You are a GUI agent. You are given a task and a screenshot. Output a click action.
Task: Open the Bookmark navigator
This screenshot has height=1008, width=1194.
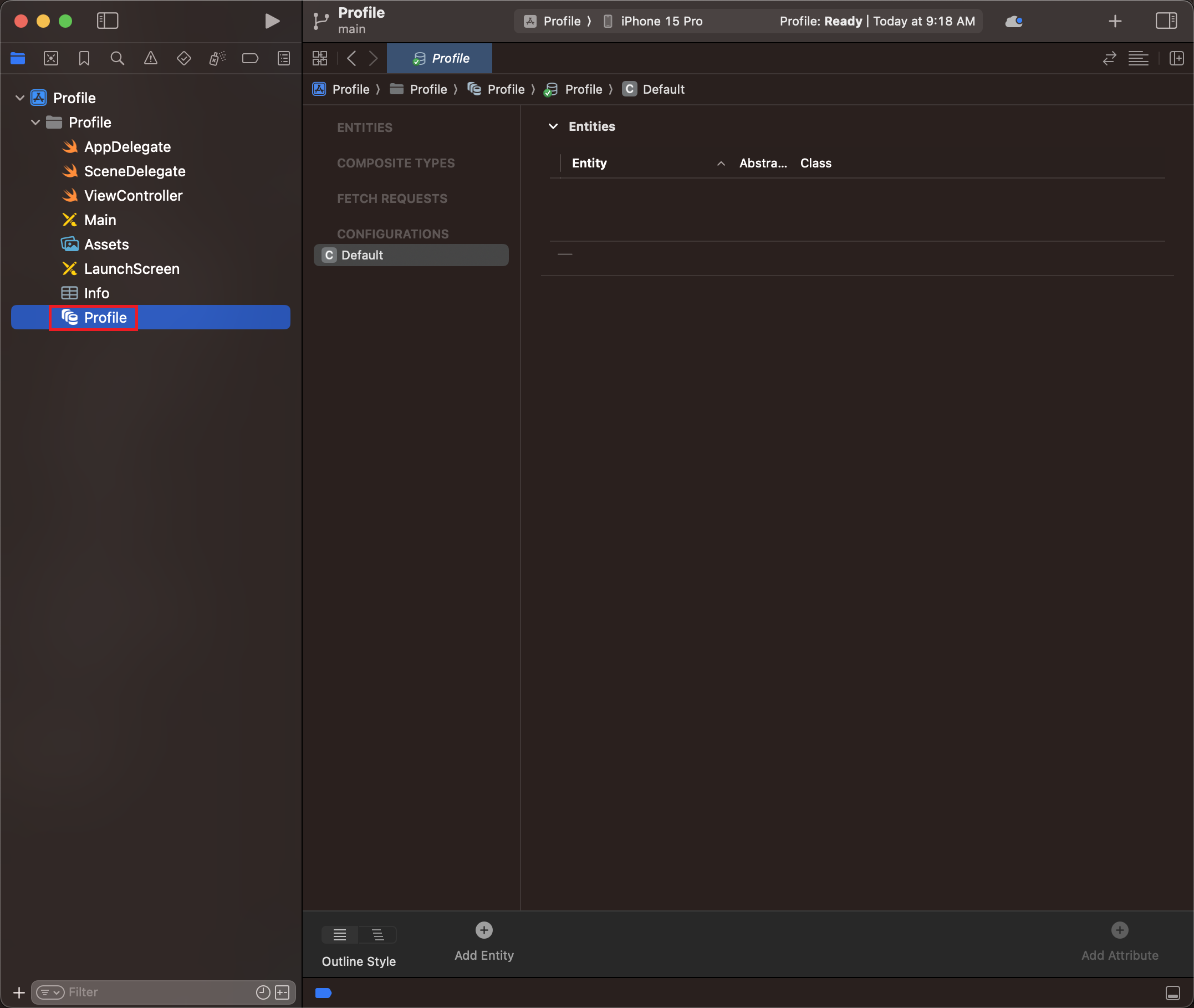tap(84, 58)
